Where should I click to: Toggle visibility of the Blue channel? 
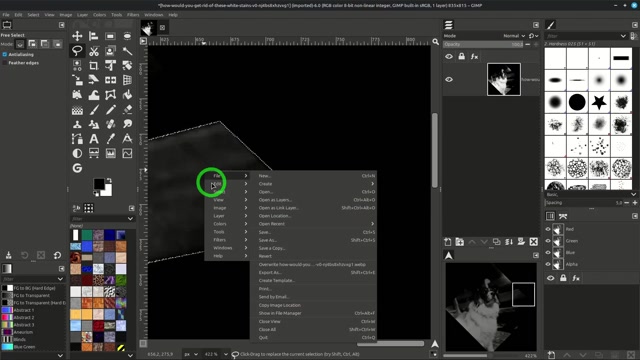(548, 253)
